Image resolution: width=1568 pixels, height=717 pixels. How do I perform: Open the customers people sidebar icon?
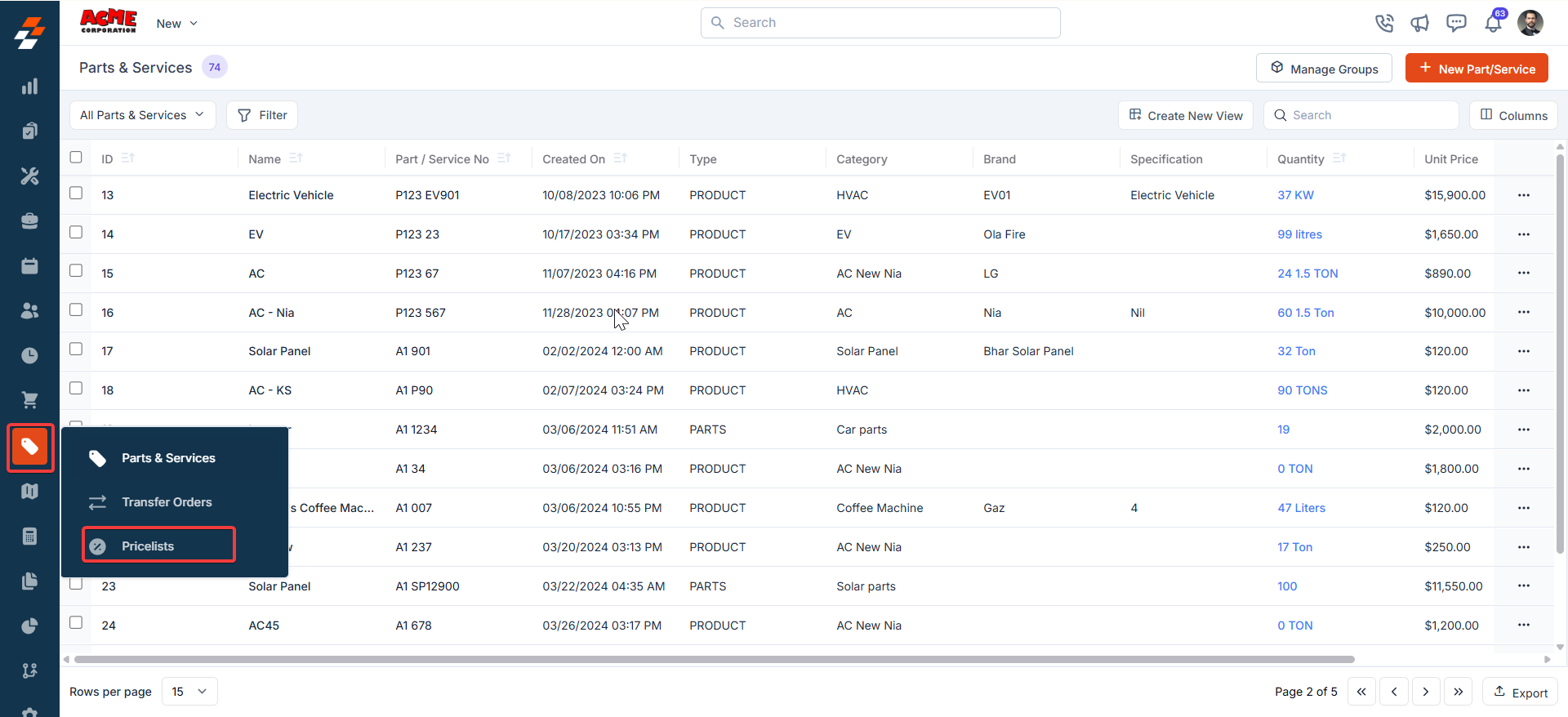pyautogui.click(x=29, y=310)
